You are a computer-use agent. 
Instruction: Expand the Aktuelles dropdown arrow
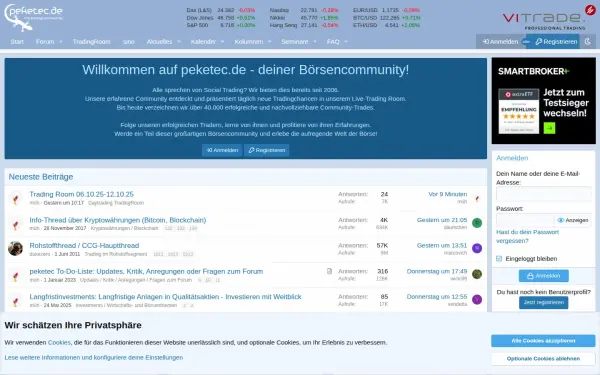coord(179,41)
